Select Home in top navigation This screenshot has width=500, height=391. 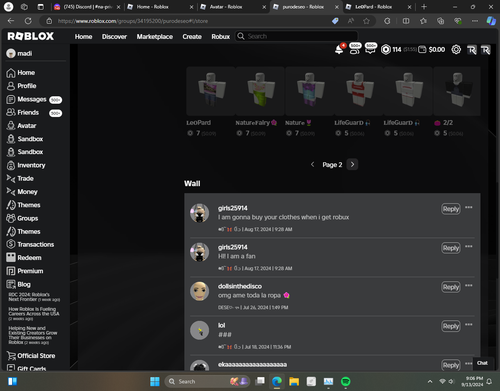(83, 36)
